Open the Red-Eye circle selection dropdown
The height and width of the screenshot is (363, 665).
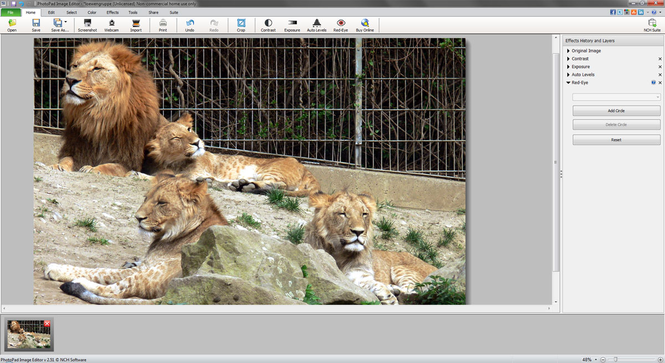tap(616, 97)
